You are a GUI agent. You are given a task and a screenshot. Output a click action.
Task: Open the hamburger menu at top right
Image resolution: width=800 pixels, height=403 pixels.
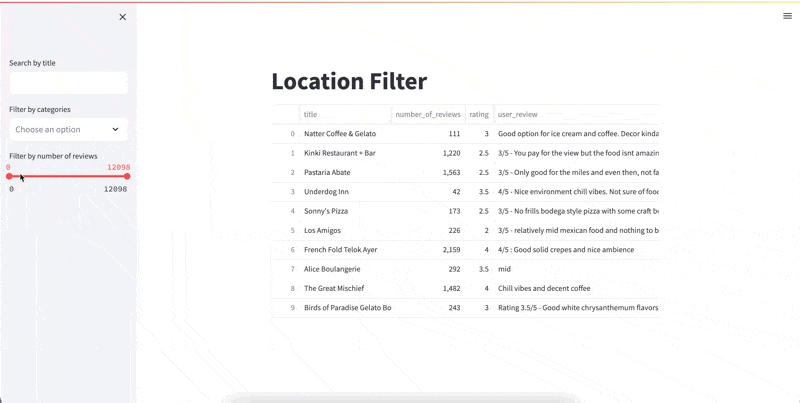click(x=787, y=16)
